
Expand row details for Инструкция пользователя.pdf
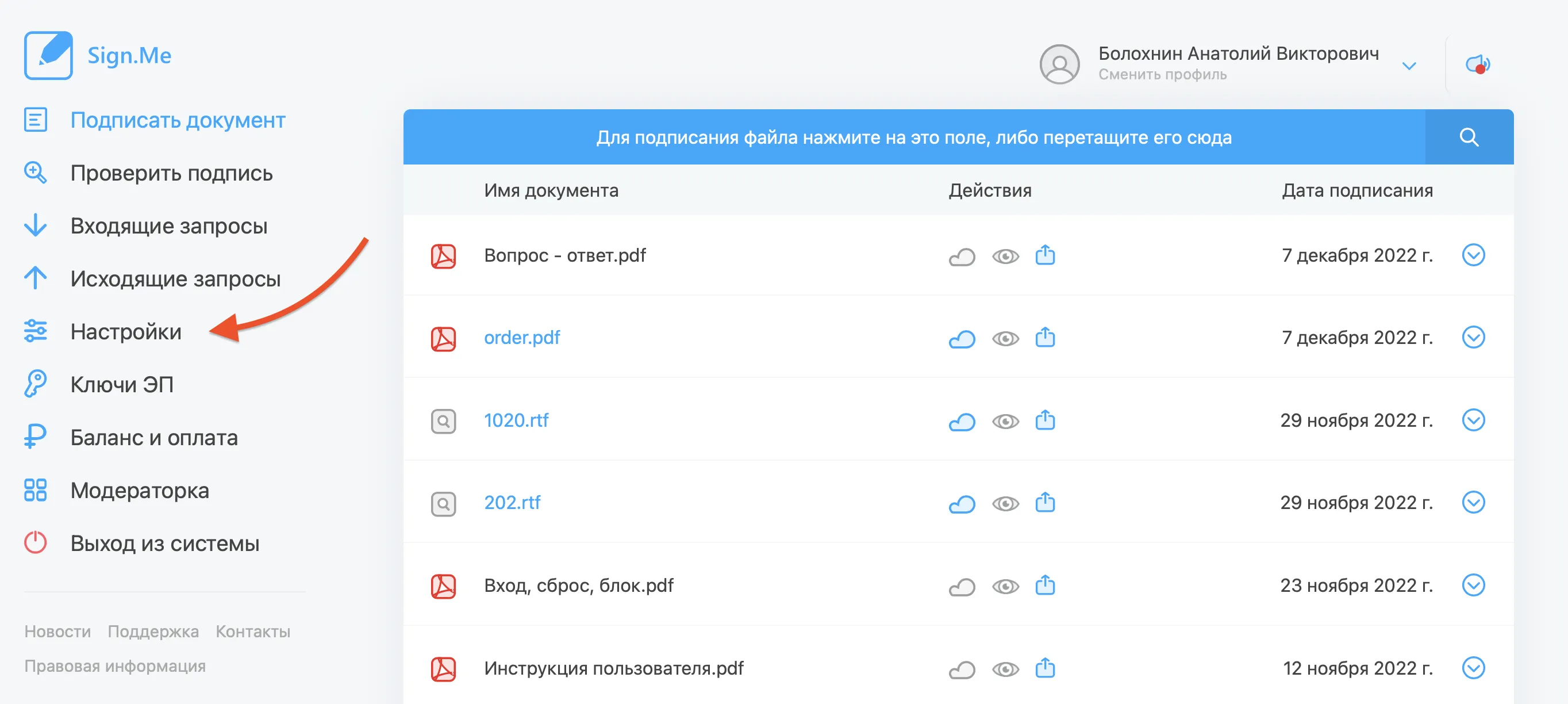click(1473, 667)
